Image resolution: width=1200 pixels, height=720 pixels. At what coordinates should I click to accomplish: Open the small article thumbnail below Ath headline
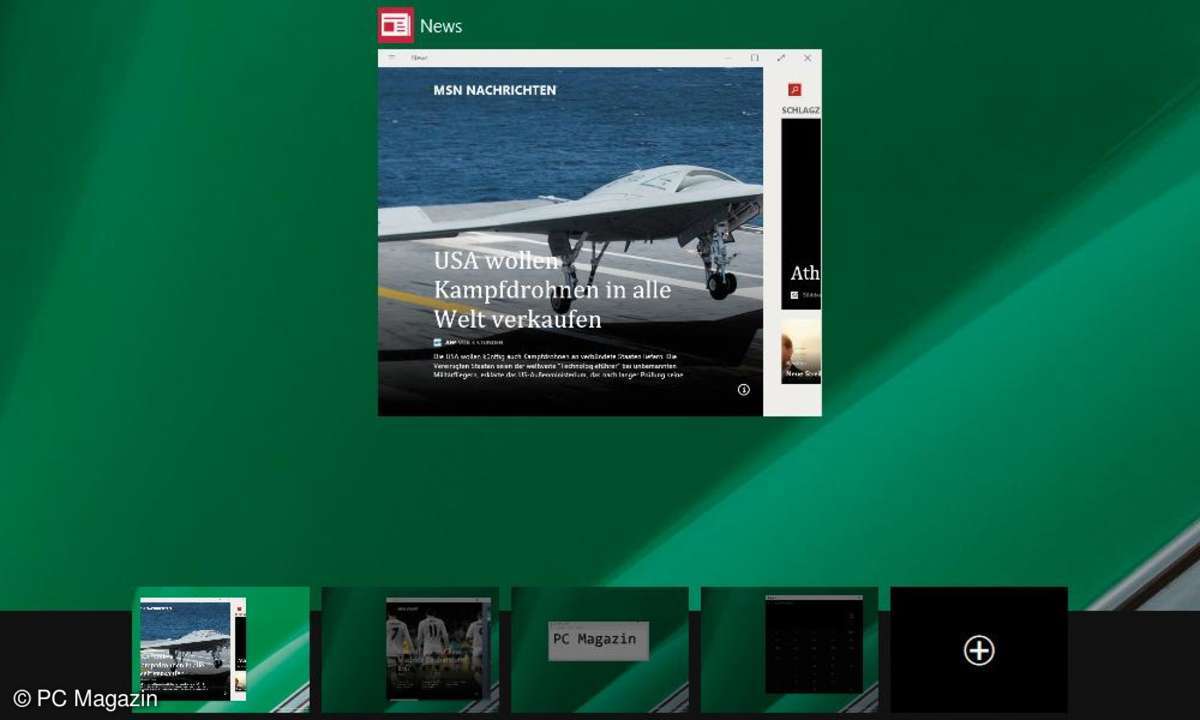tap(801, 350)
